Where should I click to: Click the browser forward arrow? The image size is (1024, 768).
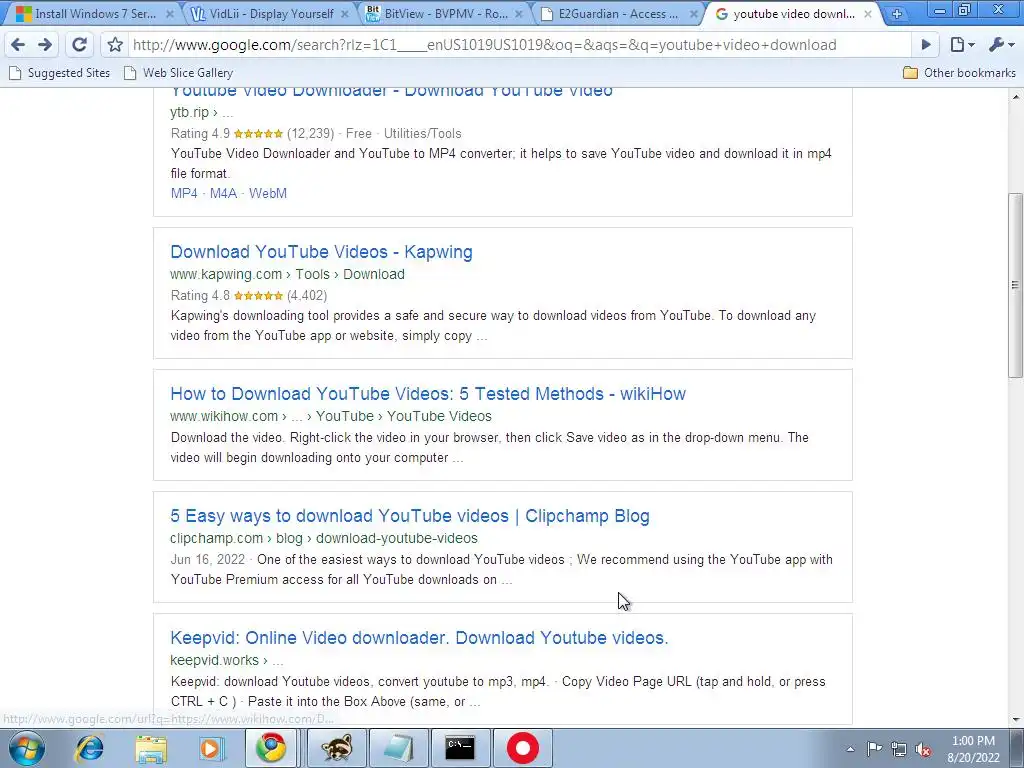[45, 44]
